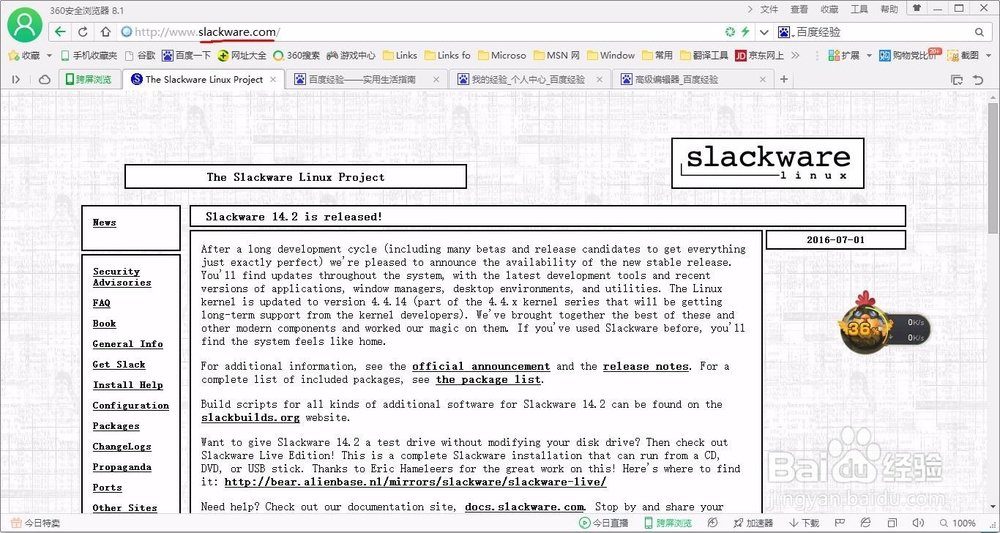1000x533 pixels.
Task: Toggle 跨屏浏览 in the status bar
Action: pos(668,523)
